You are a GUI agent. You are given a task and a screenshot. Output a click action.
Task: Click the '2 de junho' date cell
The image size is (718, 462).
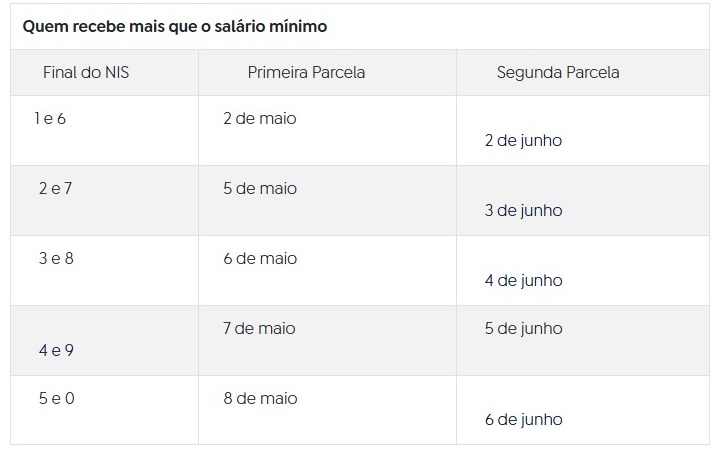523,141
